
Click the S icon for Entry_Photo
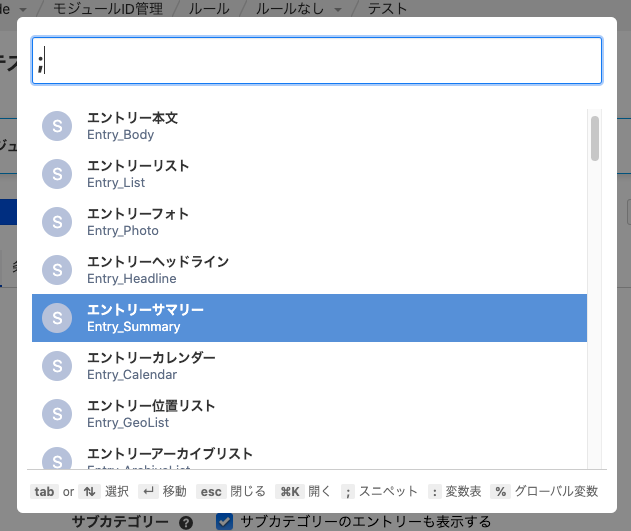point(57,222)
